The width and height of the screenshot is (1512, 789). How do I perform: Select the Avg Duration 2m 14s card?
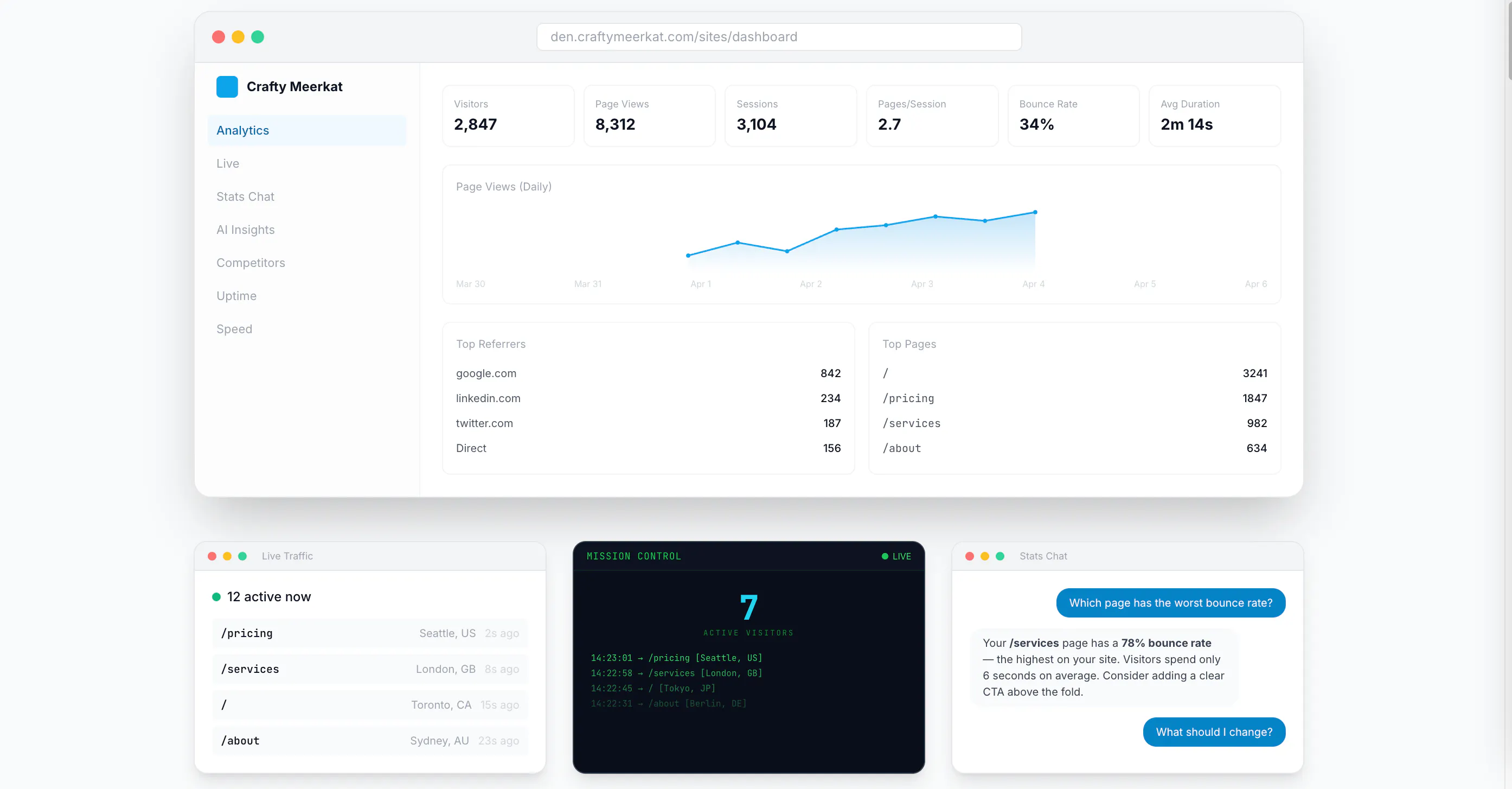[x=1214, y=116]
